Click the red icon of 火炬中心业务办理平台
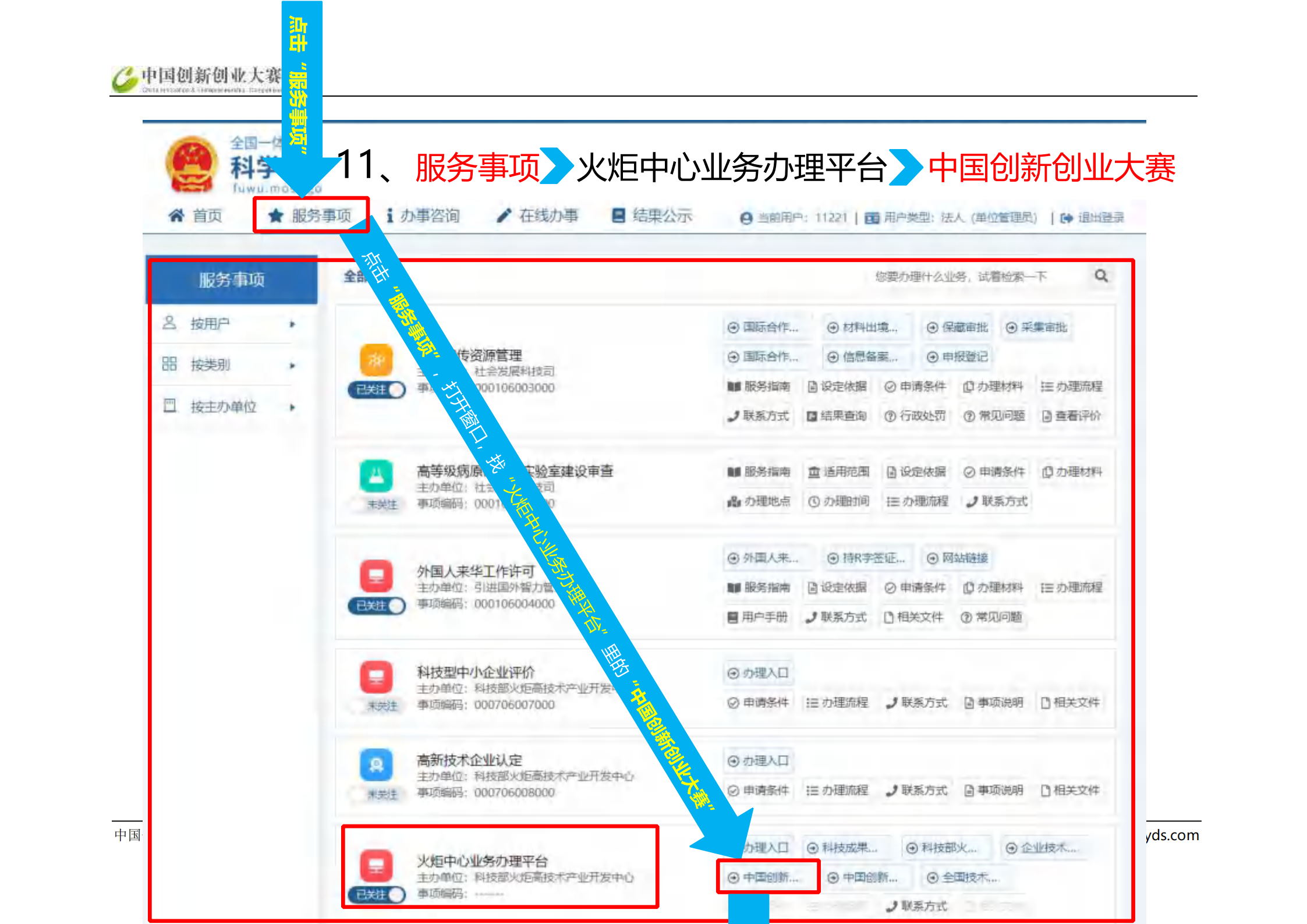The height and width of the screenshot is (924, 1307). 376,865
